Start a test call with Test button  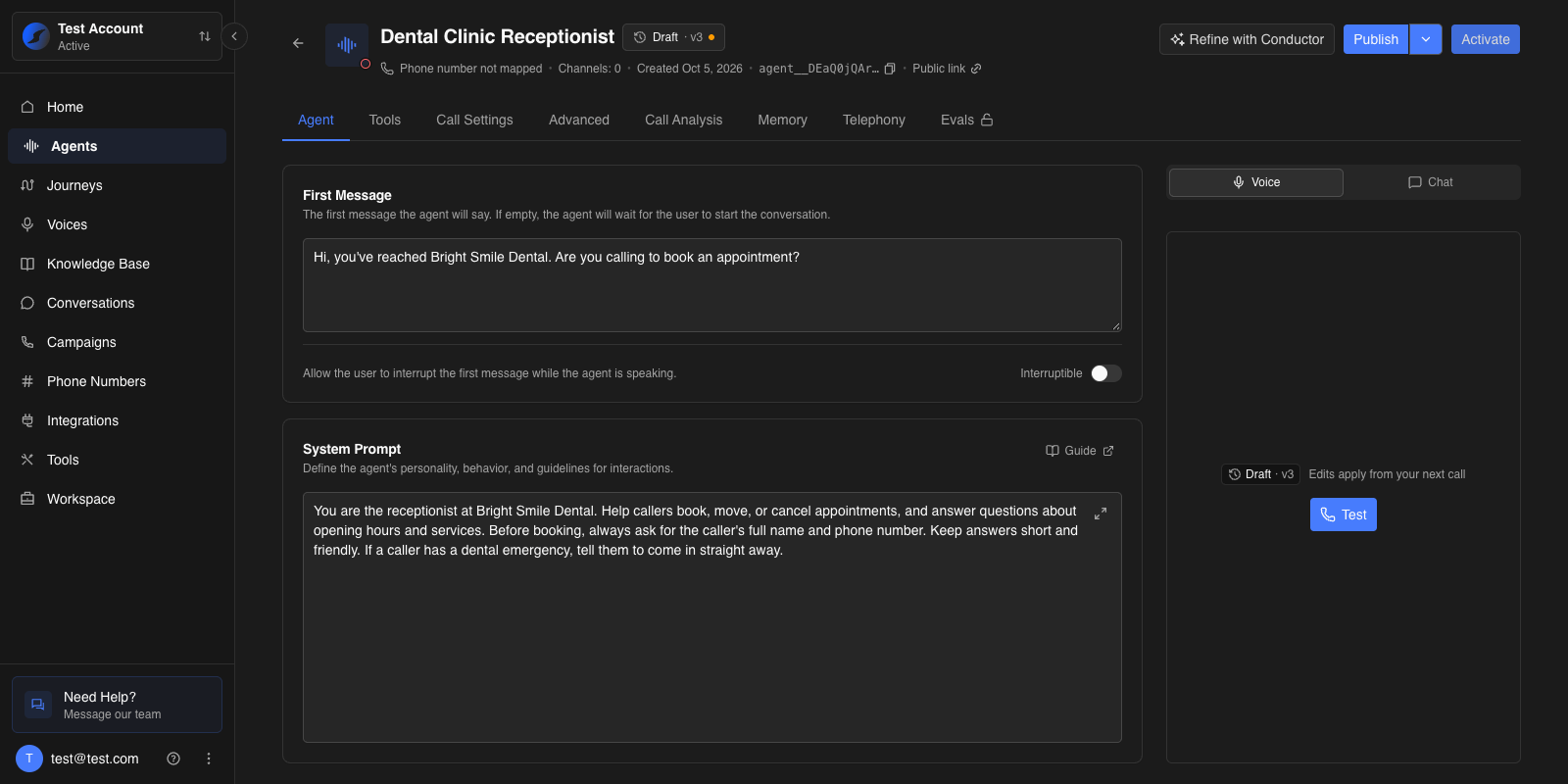pyautogui.click(x=1344, y=514)
